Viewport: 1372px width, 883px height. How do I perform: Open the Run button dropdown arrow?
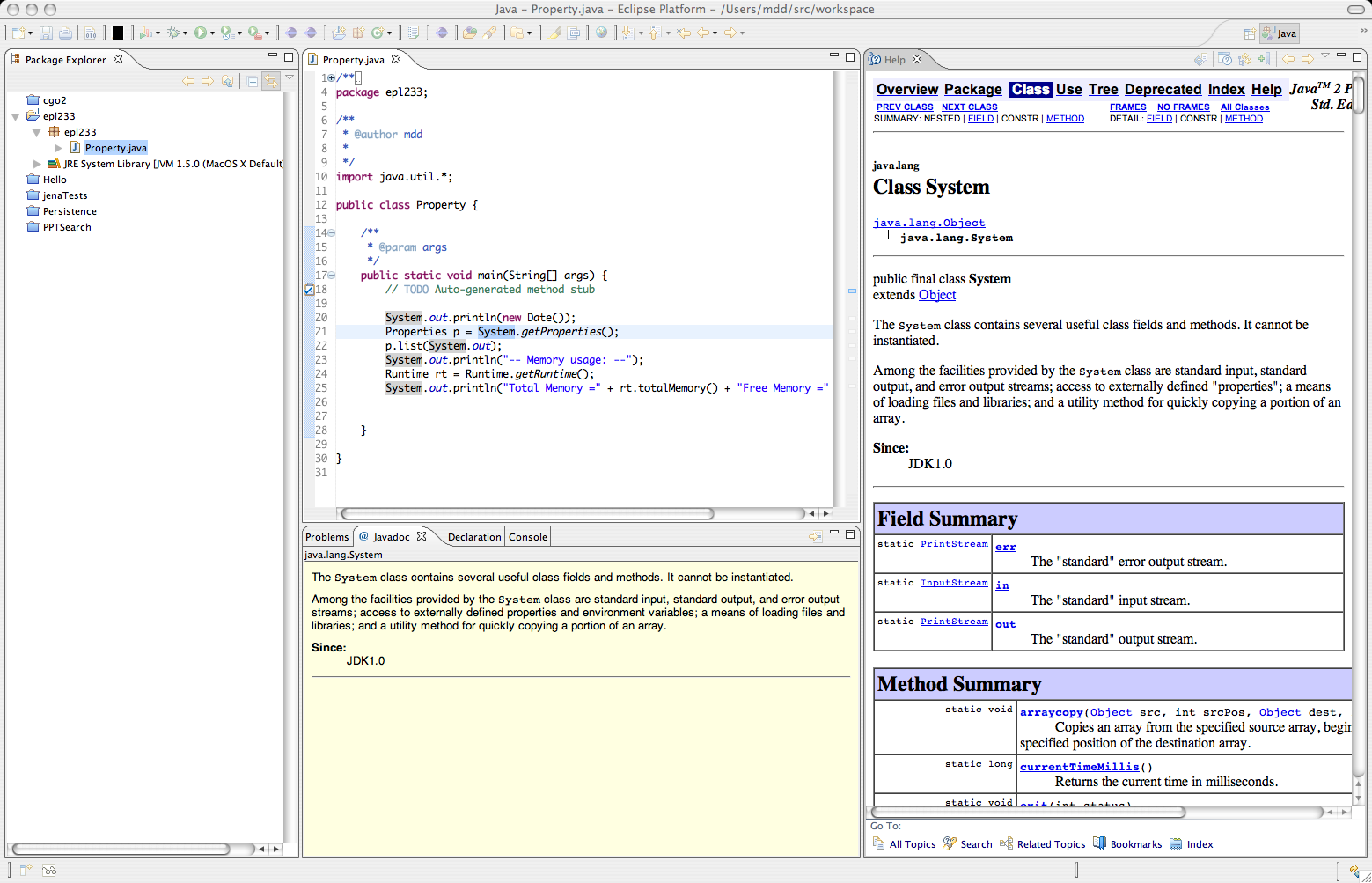pyautogui.click(x=212, y=33)
